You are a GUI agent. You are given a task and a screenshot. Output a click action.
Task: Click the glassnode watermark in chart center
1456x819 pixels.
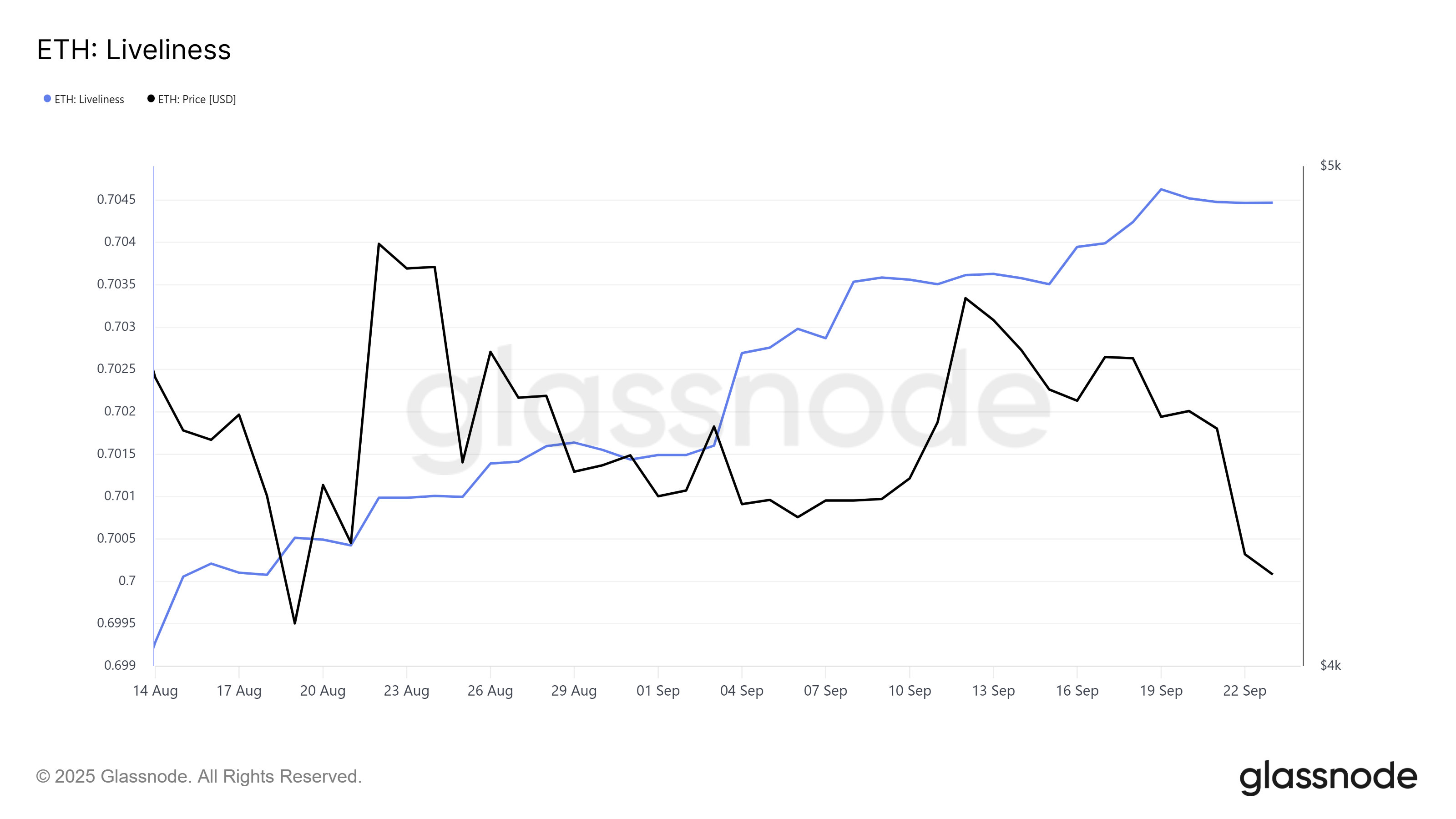pos(728,407)
